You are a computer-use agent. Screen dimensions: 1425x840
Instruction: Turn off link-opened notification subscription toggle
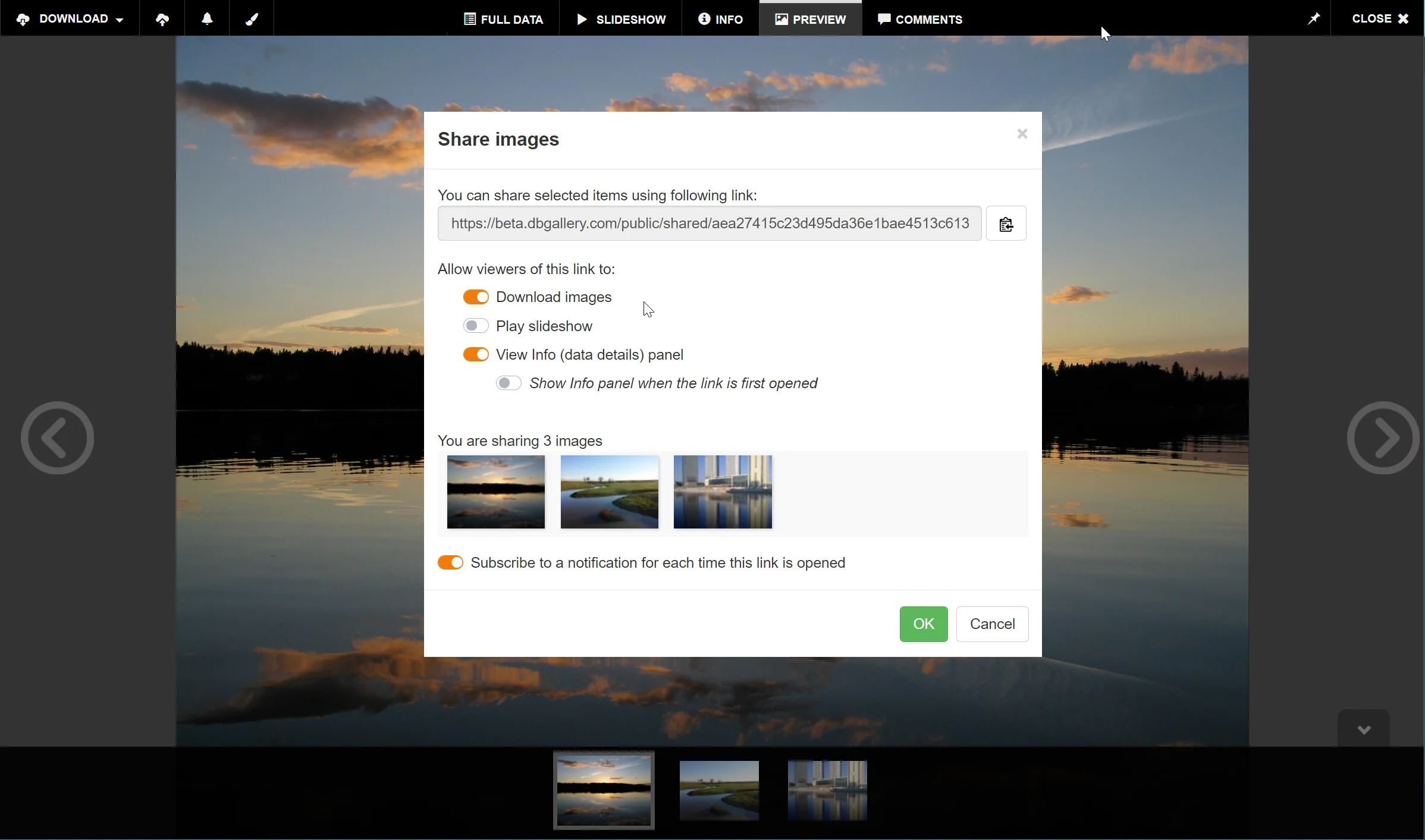pos(450,562)
